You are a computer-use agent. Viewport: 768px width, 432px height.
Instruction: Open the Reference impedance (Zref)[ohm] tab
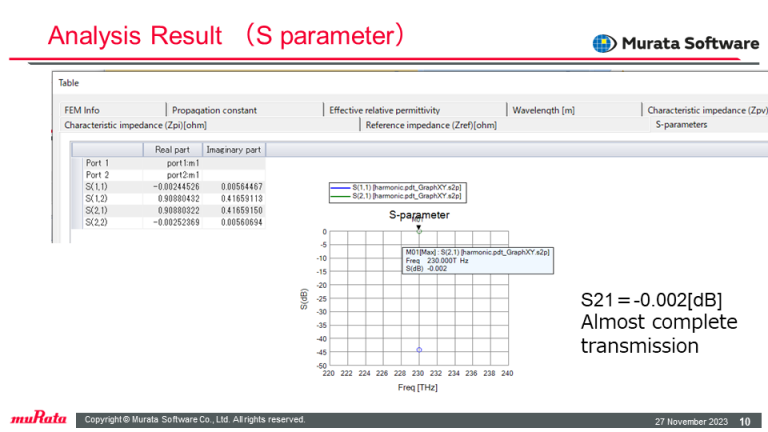tap(430, 125)
